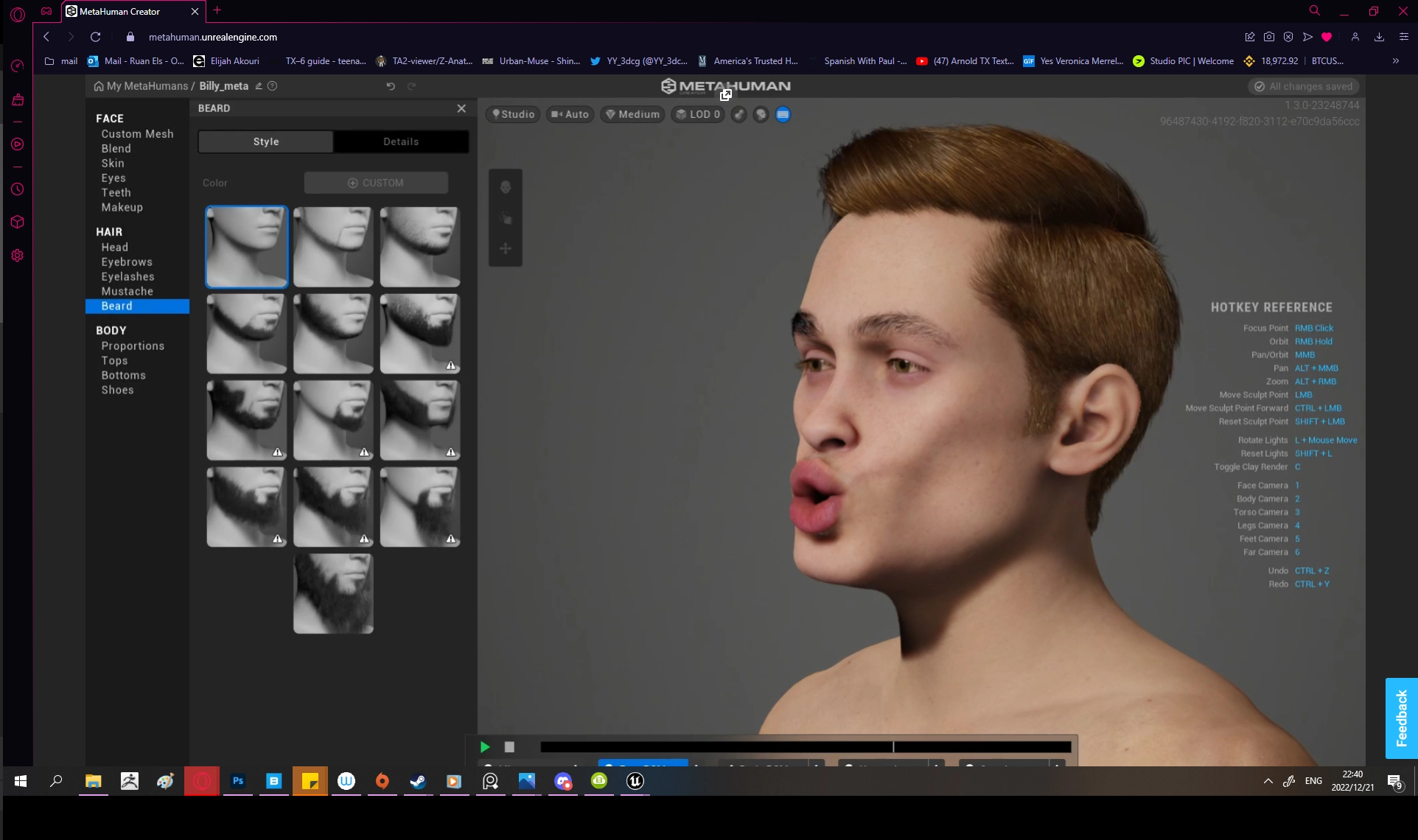
Task: Select the head sculpt tool icon
Action: pyautogui.click(x=506, y=187)
